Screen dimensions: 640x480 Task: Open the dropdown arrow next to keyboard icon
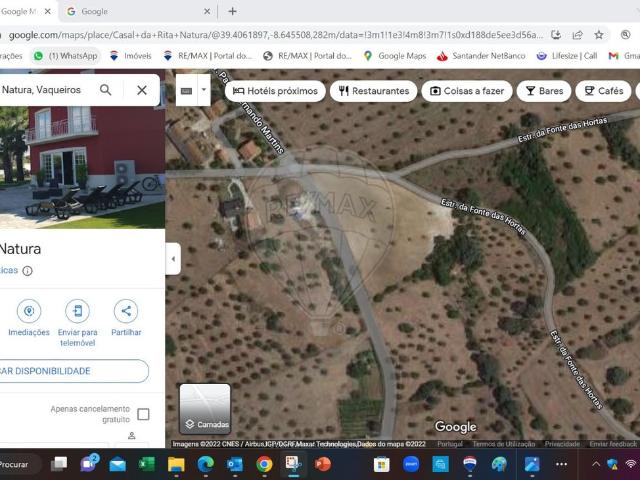pos(204,90)
